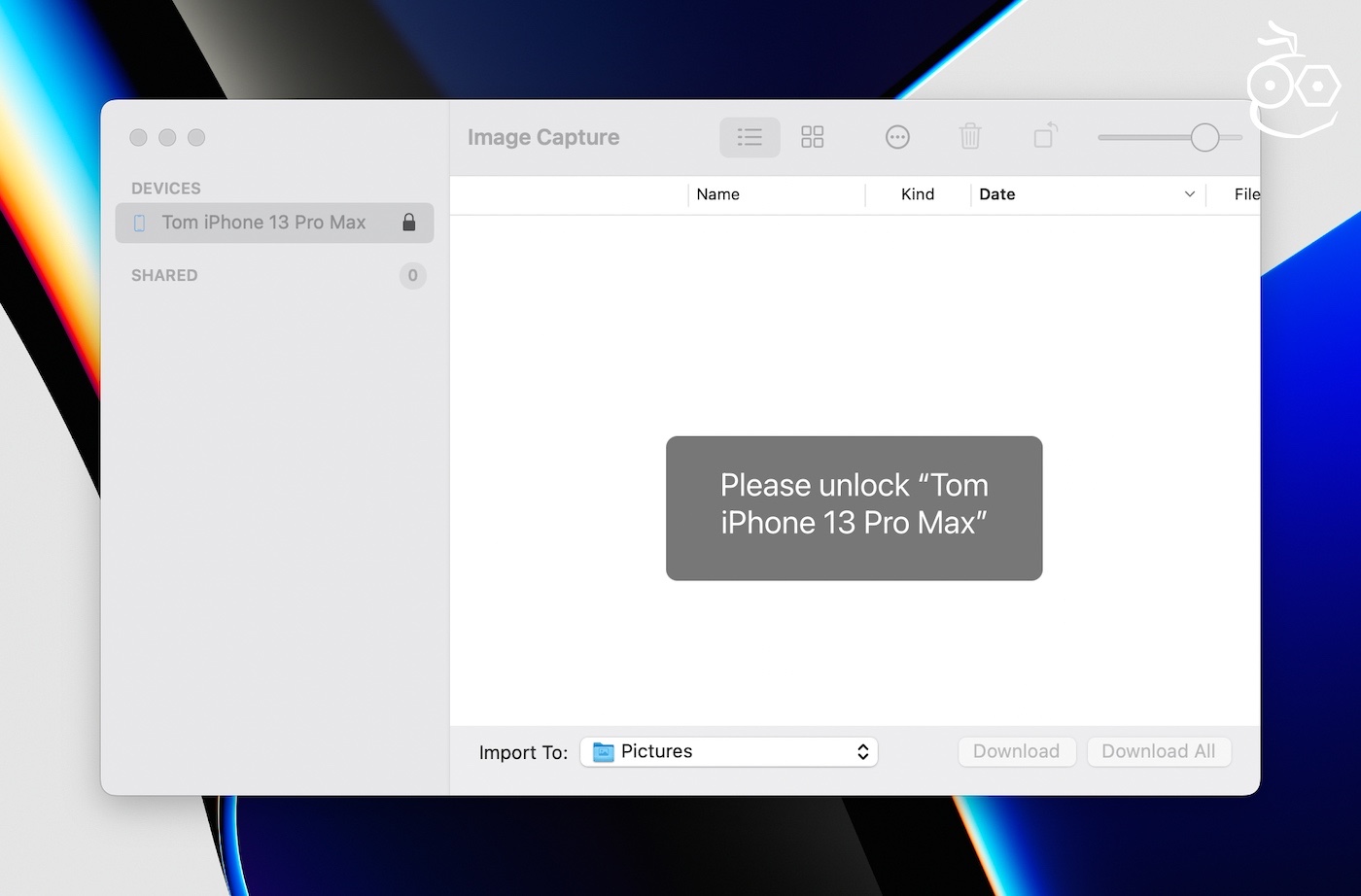Click the Date column header label
1361x896 pixels.
point(997,194)
